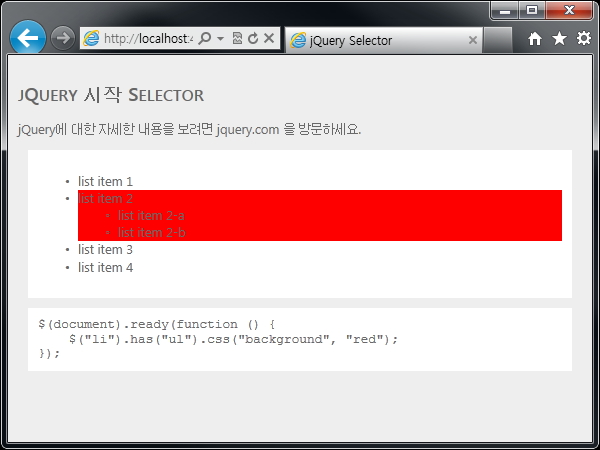Switch to the jQuery Selector tab
The height and width of the screenshot is (450, 600).
click(x=384, y=40)
